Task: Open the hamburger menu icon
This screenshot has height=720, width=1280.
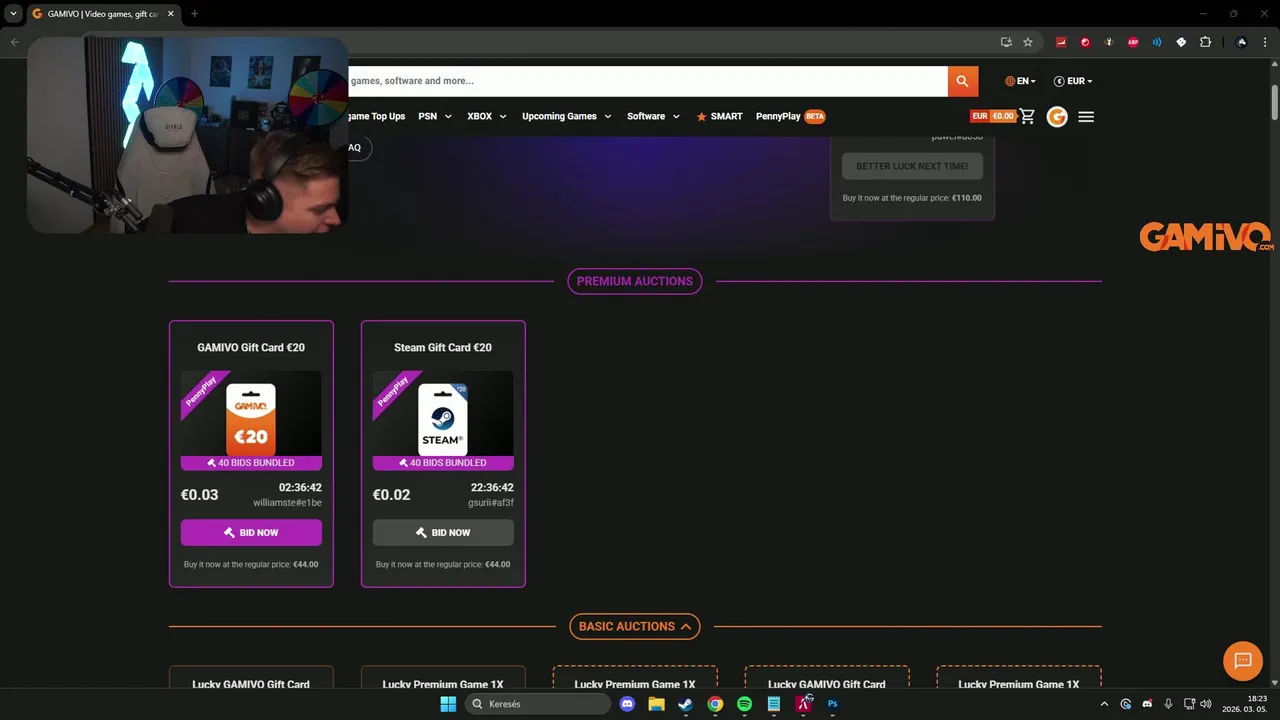Action: (1086, 117)
